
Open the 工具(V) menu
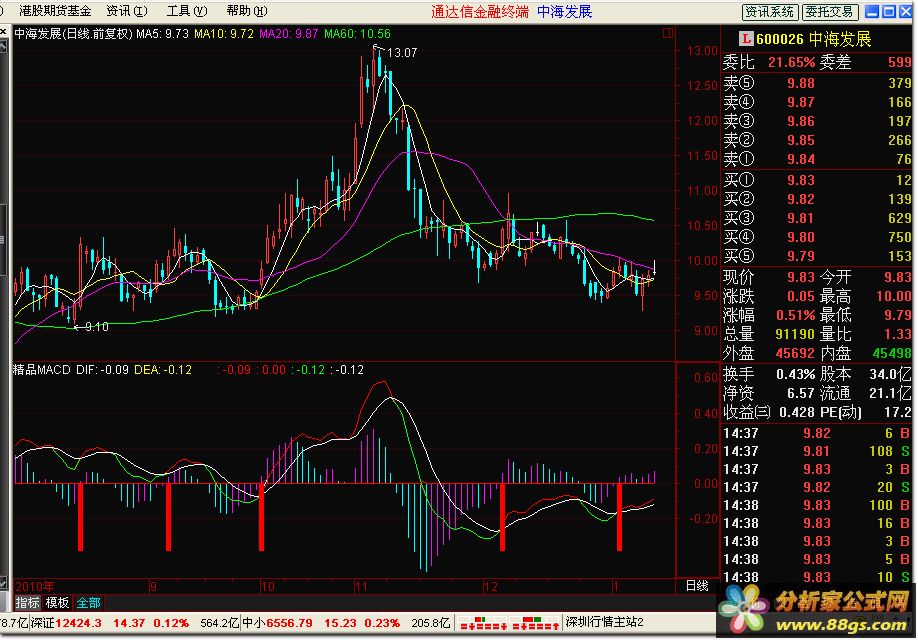pos(187,11)
